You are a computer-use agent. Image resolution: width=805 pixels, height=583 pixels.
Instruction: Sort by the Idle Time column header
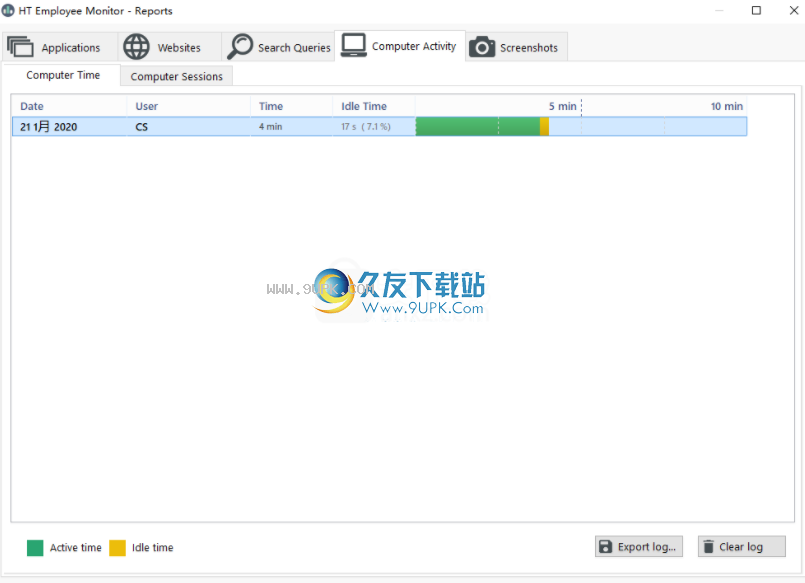coord(374,106)
